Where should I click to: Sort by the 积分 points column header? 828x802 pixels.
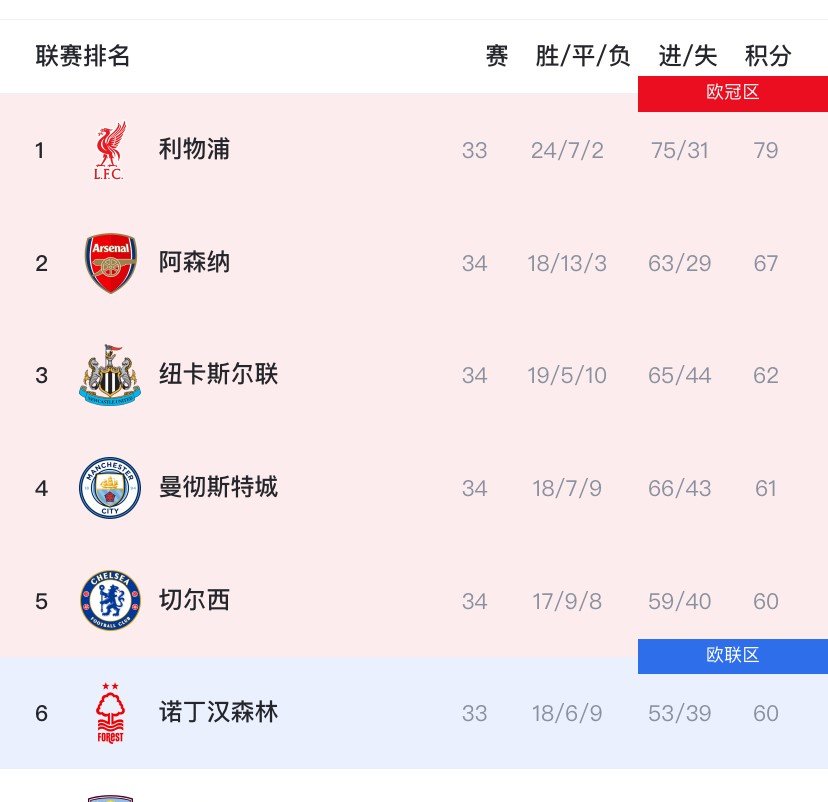[765, 56]
